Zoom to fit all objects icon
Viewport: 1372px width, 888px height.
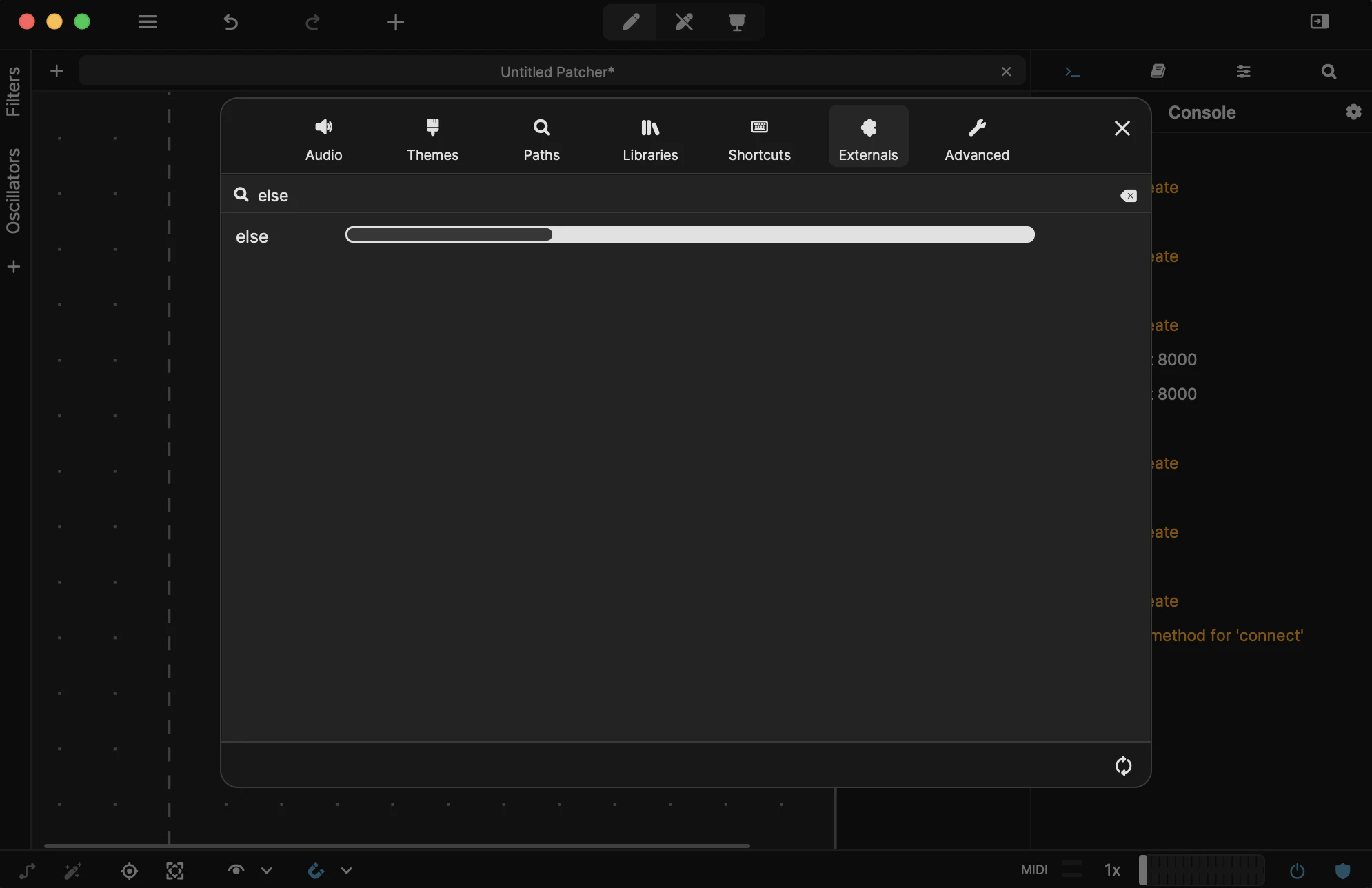click(x=175, y=871)
